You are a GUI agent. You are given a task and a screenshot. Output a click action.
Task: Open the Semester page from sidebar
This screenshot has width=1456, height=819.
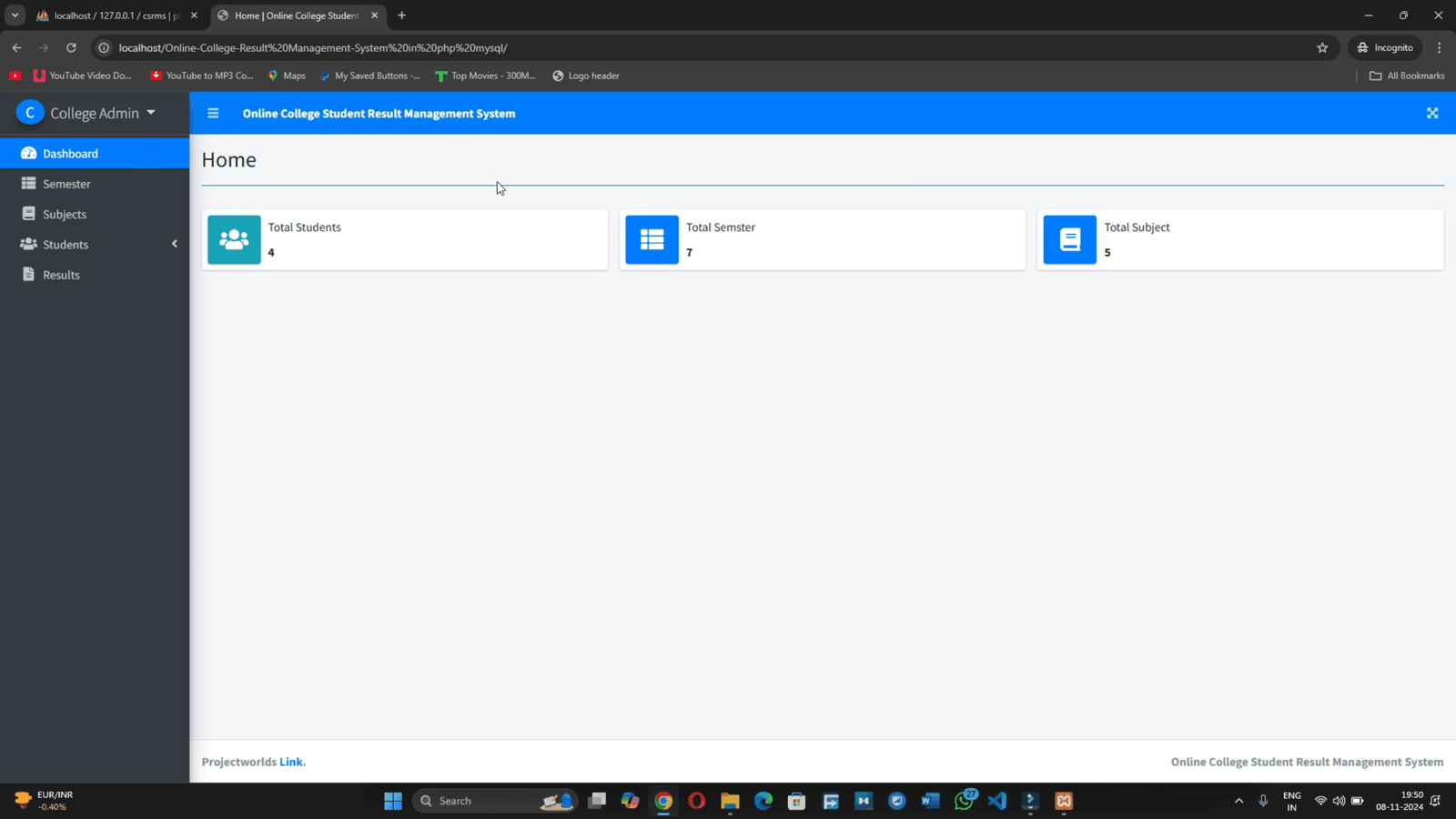point(66,184)
